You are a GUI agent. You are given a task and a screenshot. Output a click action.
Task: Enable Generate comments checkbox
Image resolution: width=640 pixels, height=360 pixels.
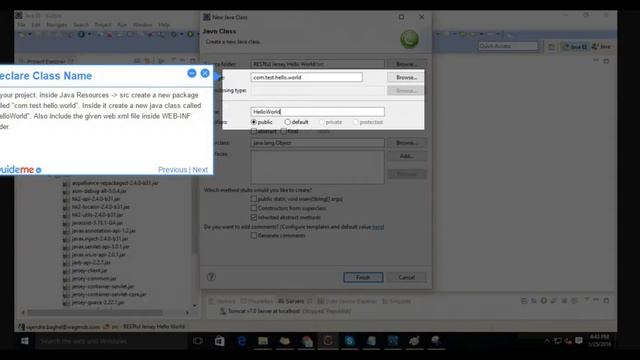tap(254, 236)
